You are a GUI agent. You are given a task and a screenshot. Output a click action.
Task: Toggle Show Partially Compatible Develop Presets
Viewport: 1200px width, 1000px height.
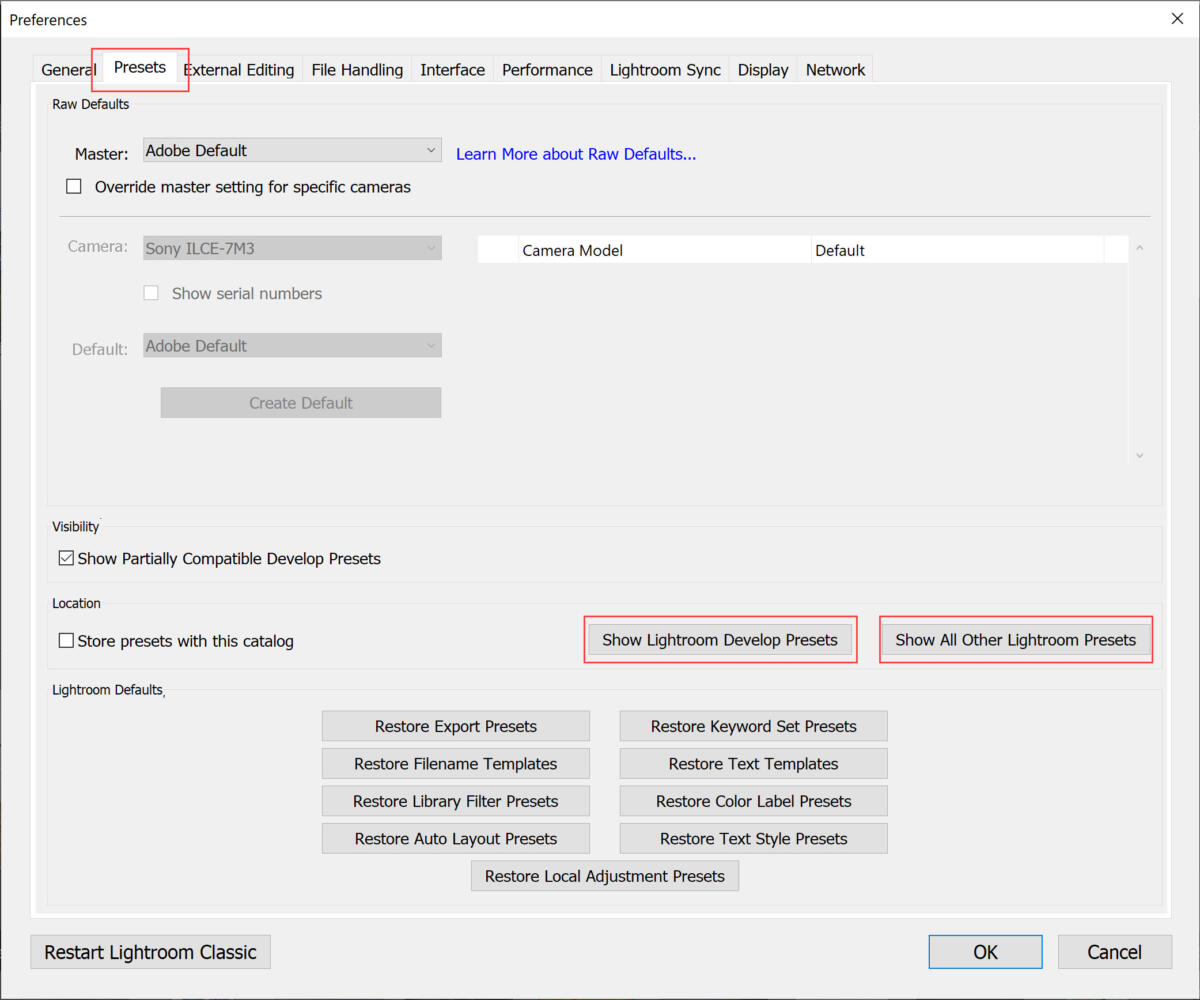pyautogui.click(x=65, y=558)
